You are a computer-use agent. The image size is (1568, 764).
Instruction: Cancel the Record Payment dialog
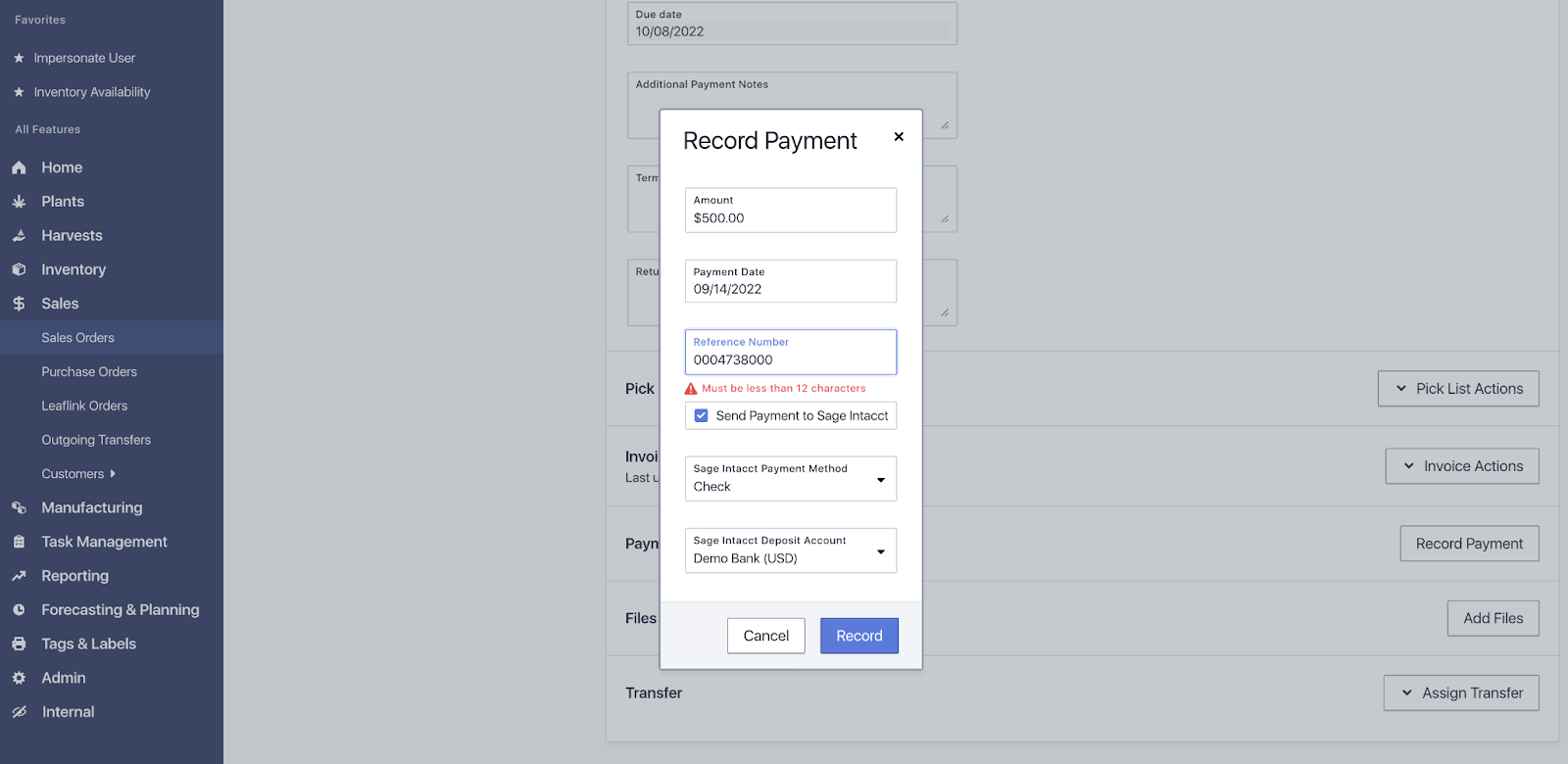coord(765,636)
